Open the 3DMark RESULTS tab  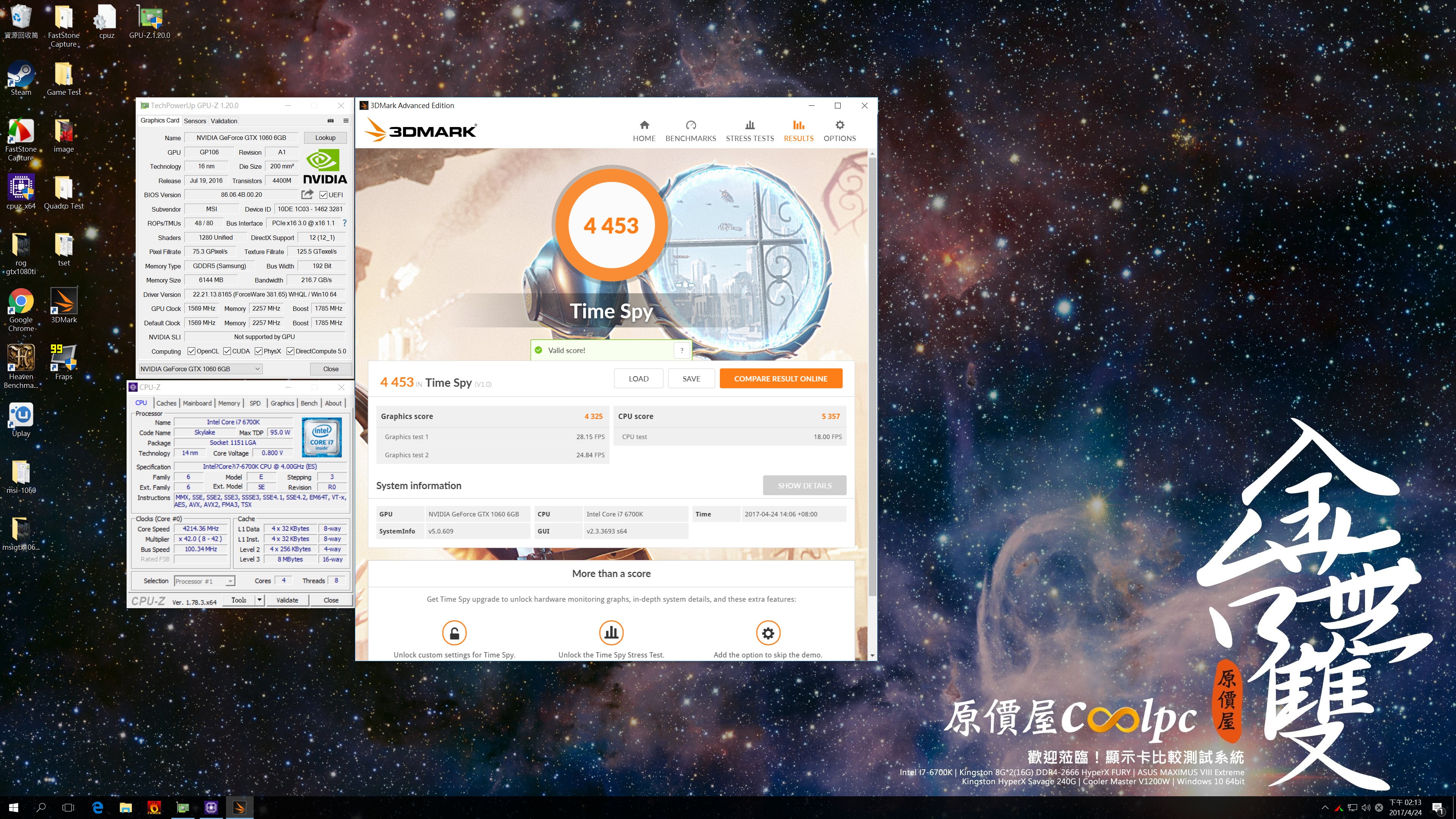[799, 130]
